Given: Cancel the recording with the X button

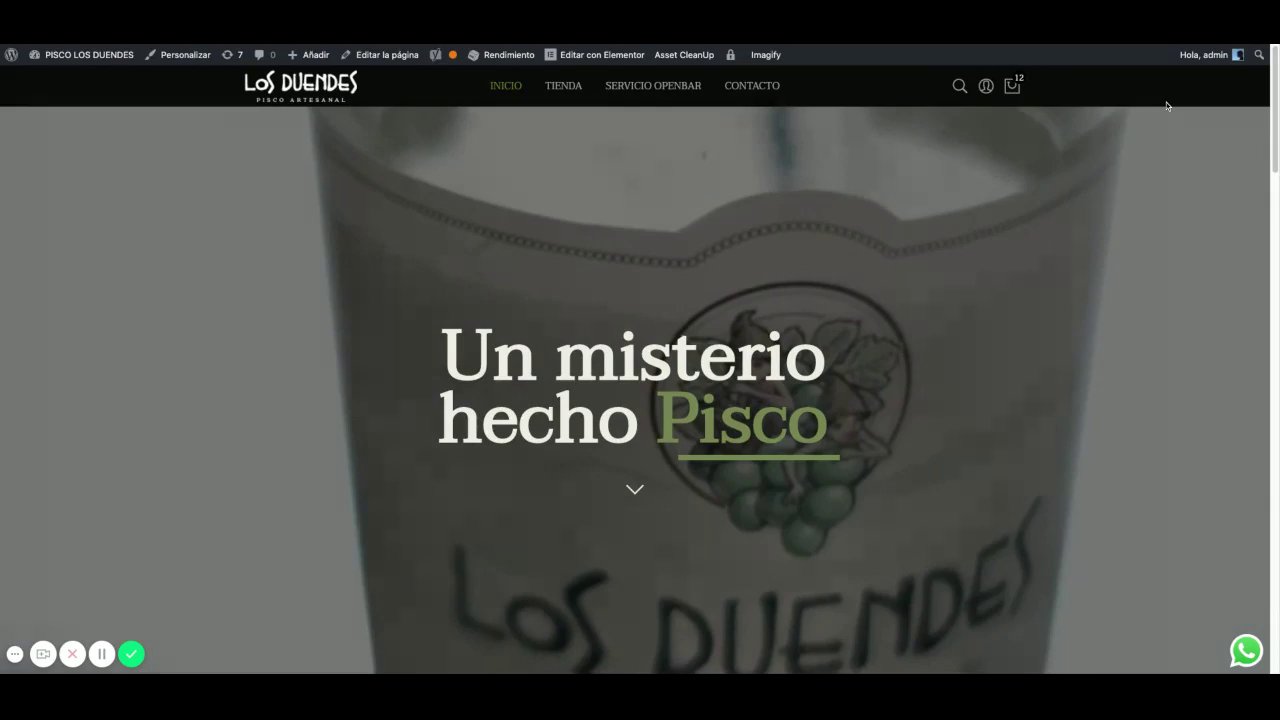Looking at the screenshot, I should click(x=72, y=654).
